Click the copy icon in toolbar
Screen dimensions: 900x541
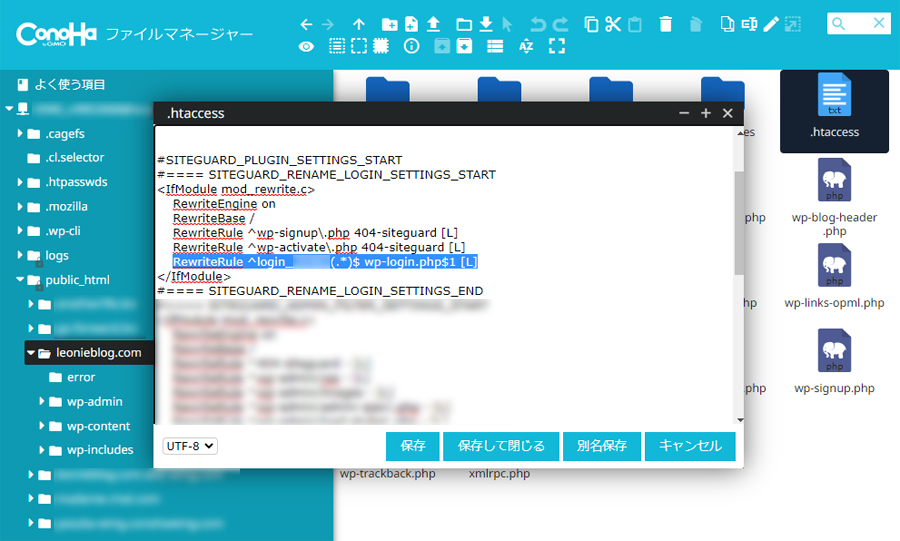[591, 24]
